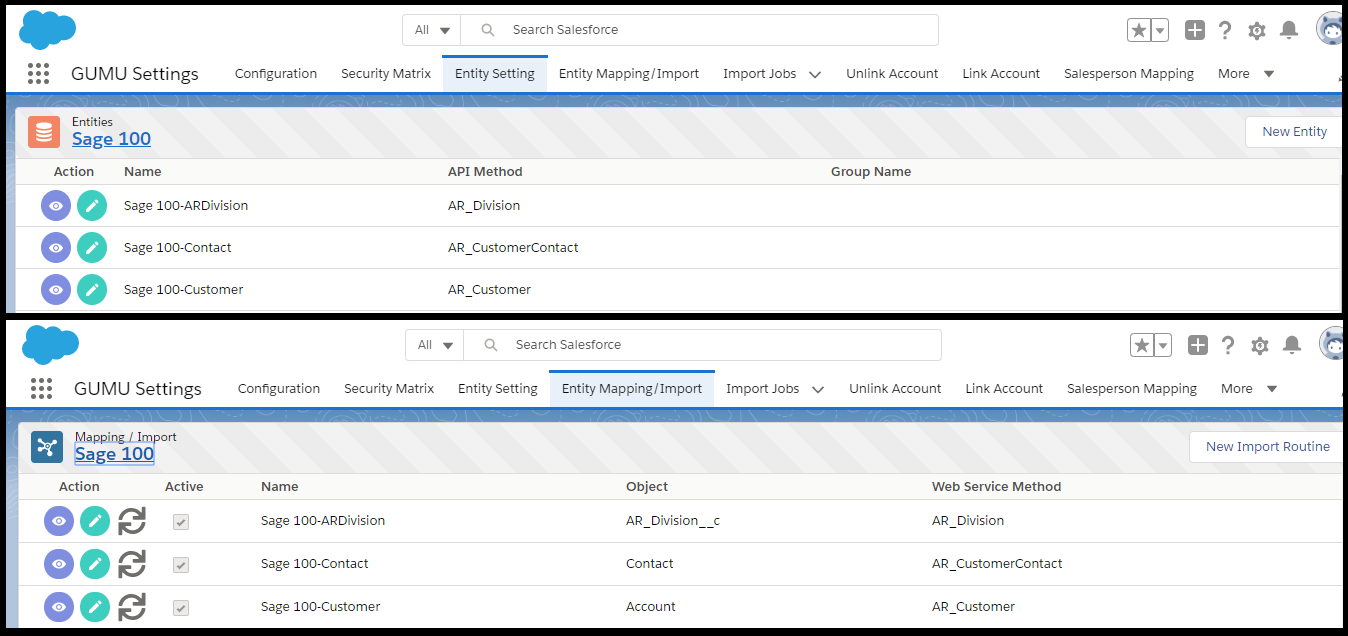Click Search Salesforce field in top window
This screenshot has width=1348, height=636.
pyautogui.click(x=700, y=30)
